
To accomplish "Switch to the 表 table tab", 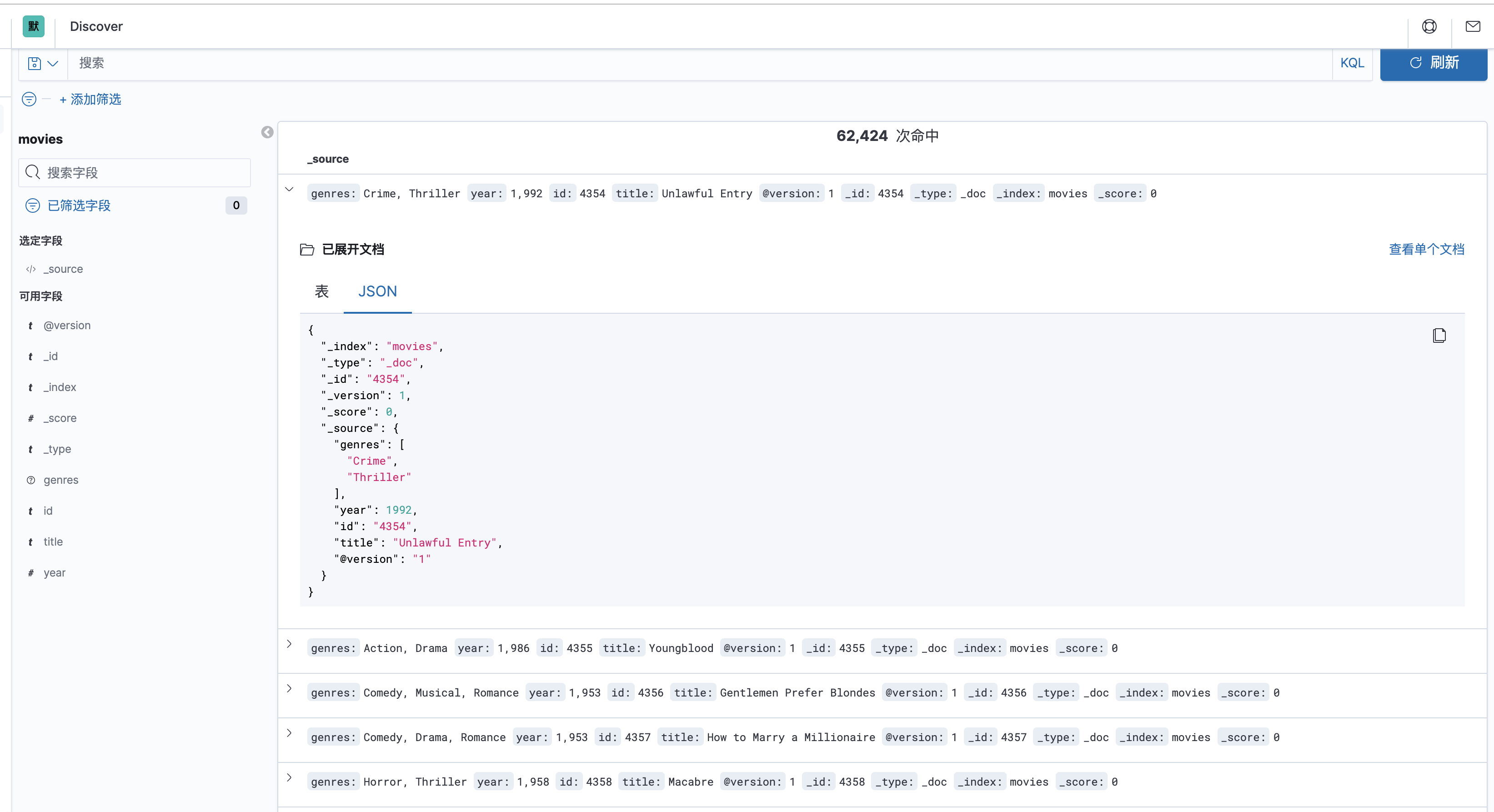I will pyautogui.click(x=321, y=291).
